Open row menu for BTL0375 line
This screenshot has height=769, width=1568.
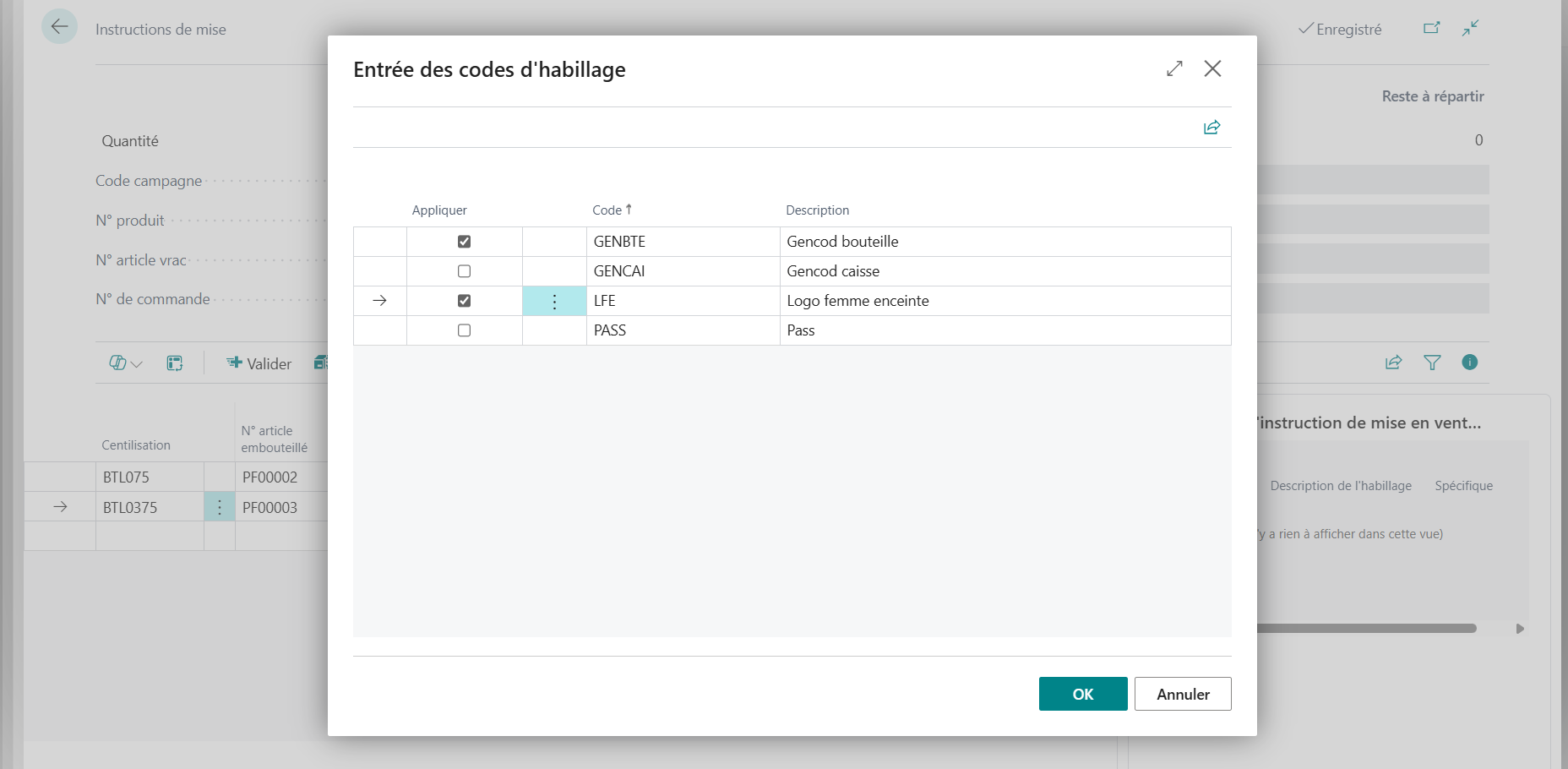(x=220, y=507)
